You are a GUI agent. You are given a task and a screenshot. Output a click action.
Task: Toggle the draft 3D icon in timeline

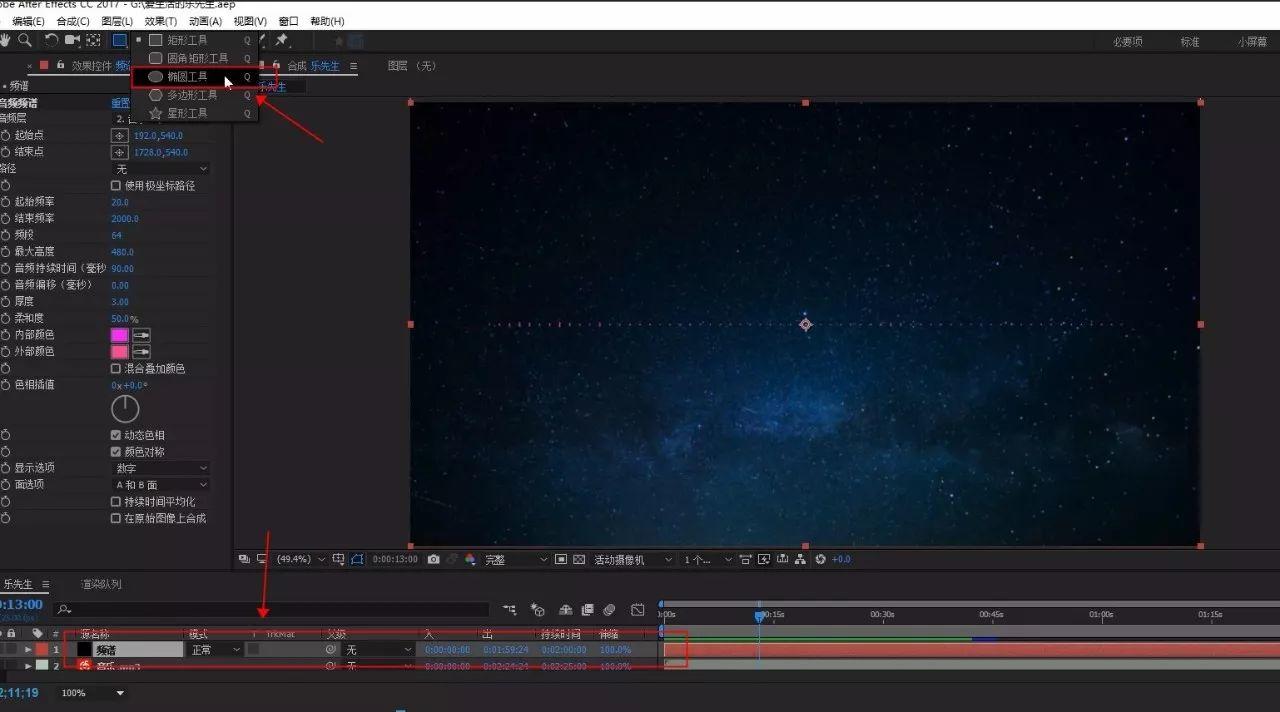point(537,610)
